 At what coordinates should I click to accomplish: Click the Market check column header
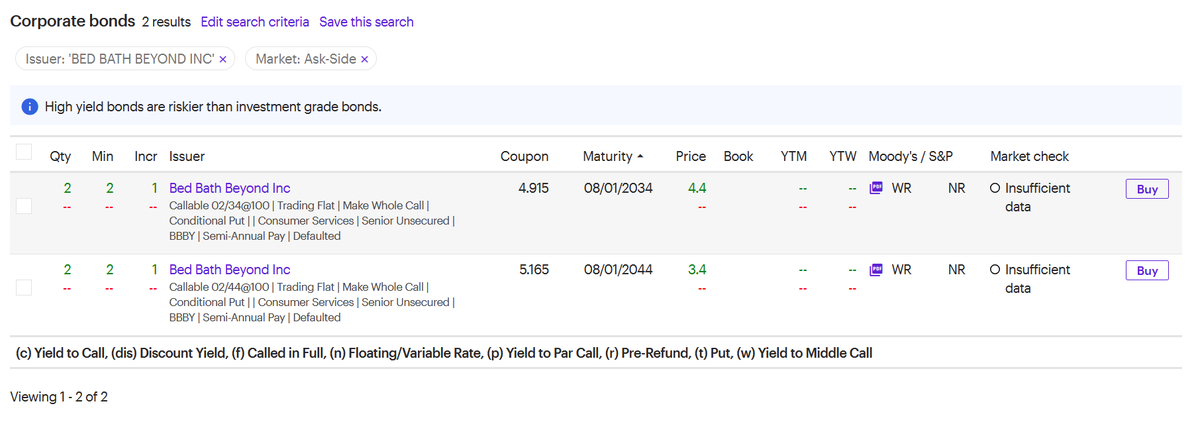pos(1029,156)
